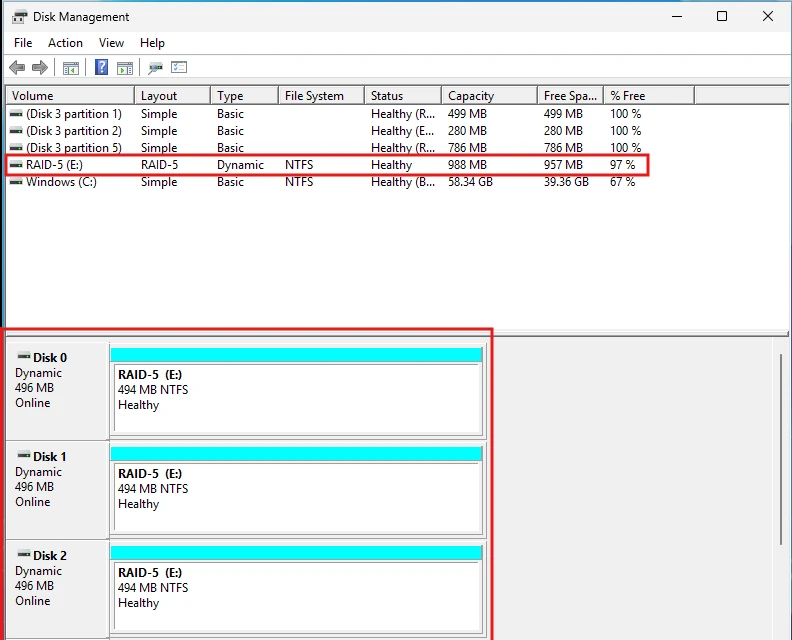Click the '957 MB' free space cell

click(x=563, y=165)
